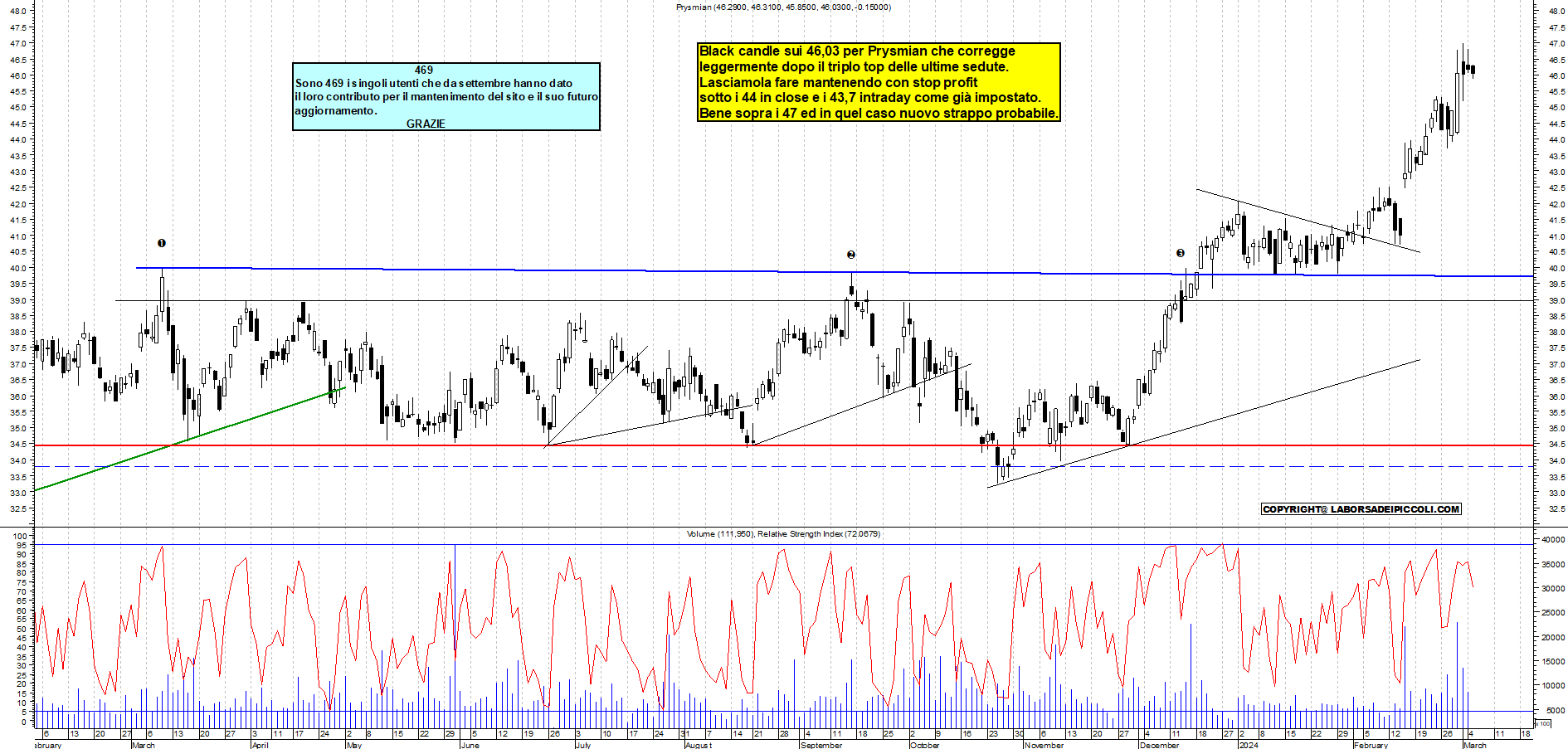This screenshot has height=749, width=1568.
Task: Click the circled number 3 breakout marker
Action: (x=1181, y=253)
